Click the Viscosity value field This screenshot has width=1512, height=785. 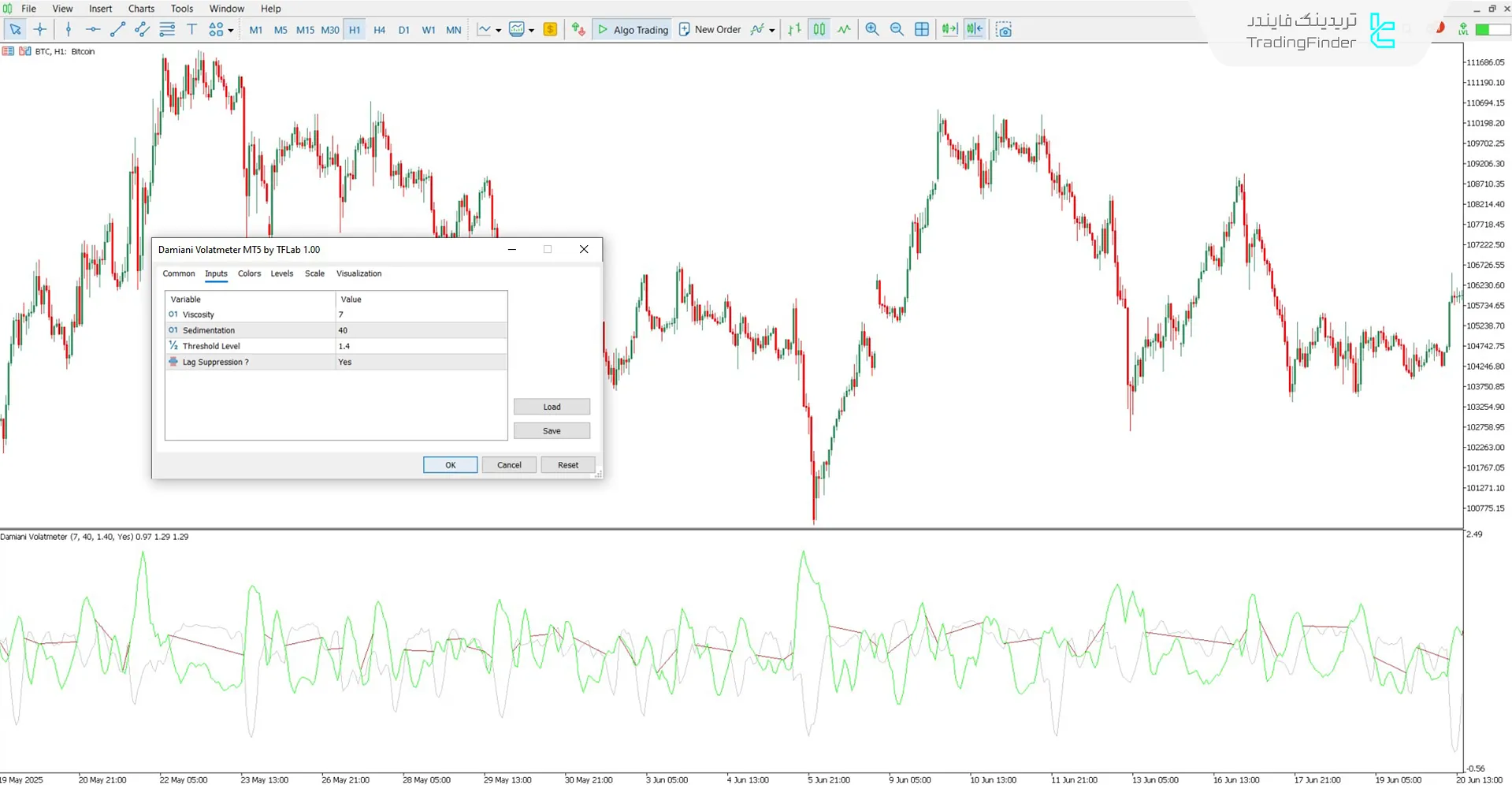click(421, 314)
